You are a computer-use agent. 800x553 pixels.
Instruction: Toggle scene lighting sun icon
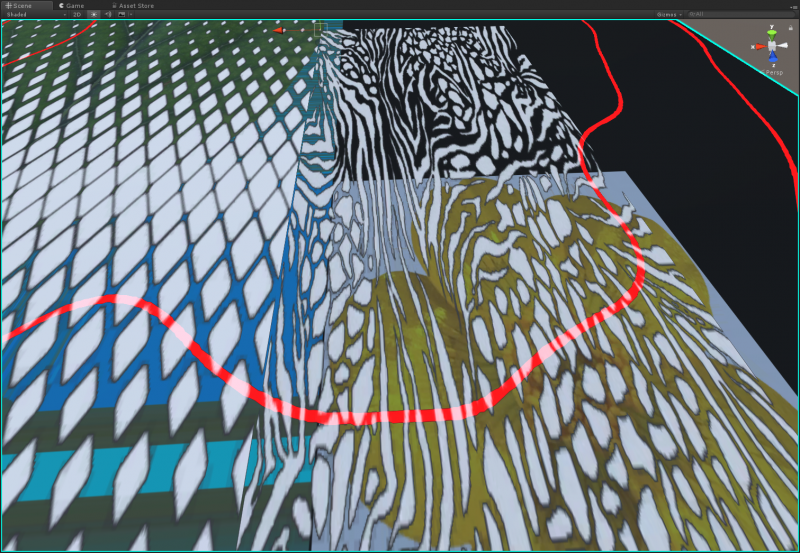point(94,15)
